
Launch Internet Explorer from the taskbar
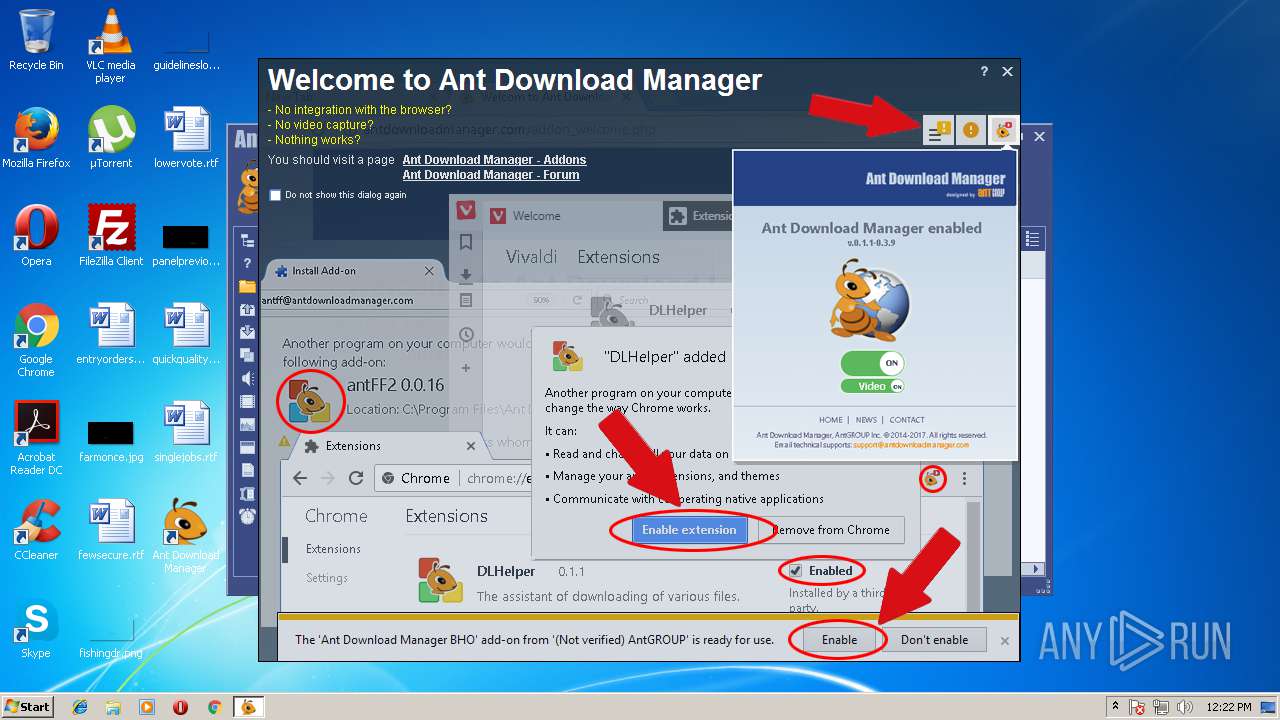click(80, 707)
